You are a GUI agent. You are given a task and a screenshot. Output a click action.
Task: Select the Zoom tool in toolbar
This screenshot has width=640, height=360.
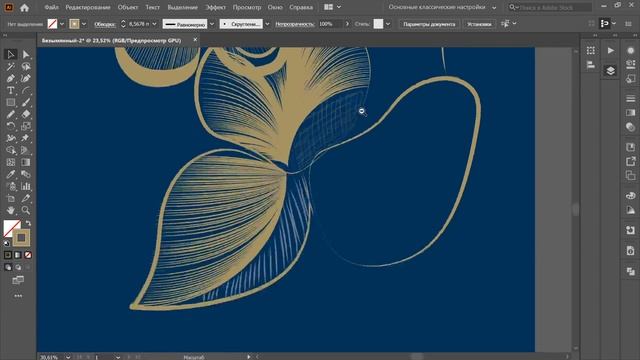coord(26,210)
